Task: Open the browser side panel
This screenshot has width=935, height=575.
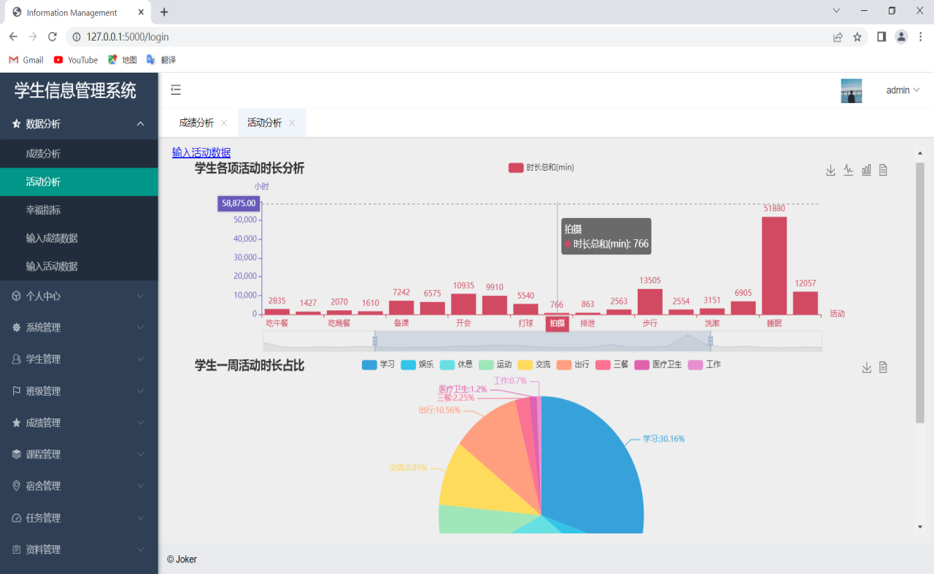Action: click(x=881, y=37)
